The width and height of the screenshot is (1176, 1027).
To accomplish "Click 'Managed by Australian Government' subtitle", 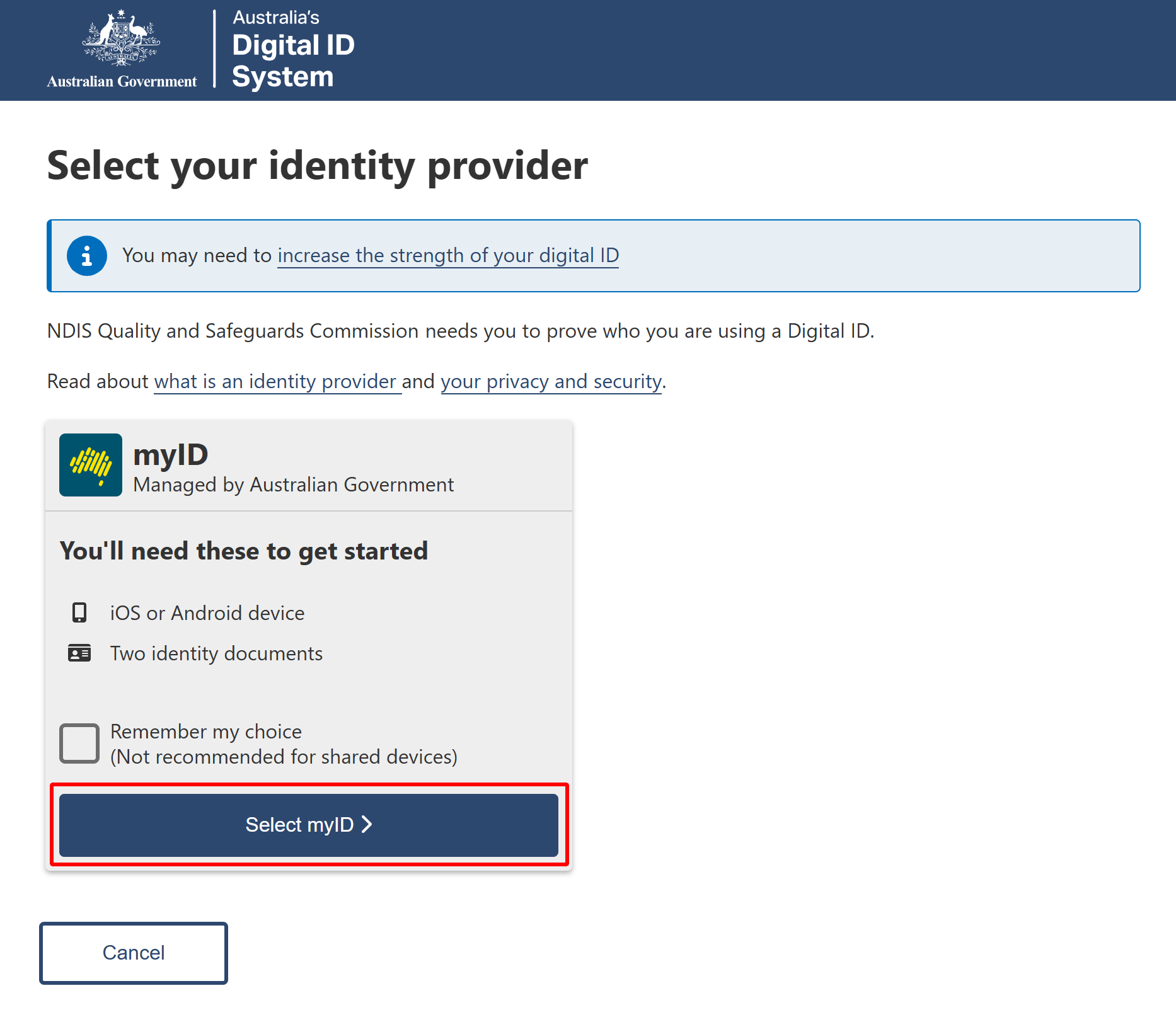I will click(294, 485).
